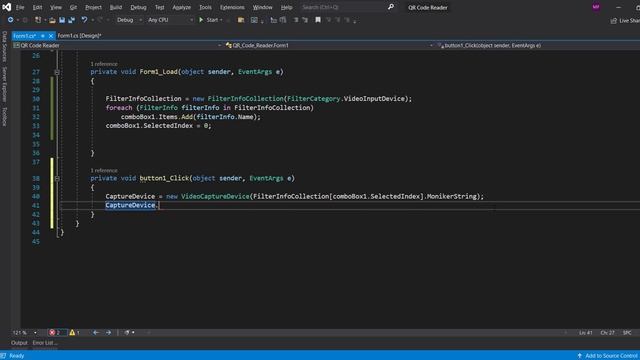This screenshot has width=640, height=360.
Task: Click the next issue right arrow
Action: 108,333
